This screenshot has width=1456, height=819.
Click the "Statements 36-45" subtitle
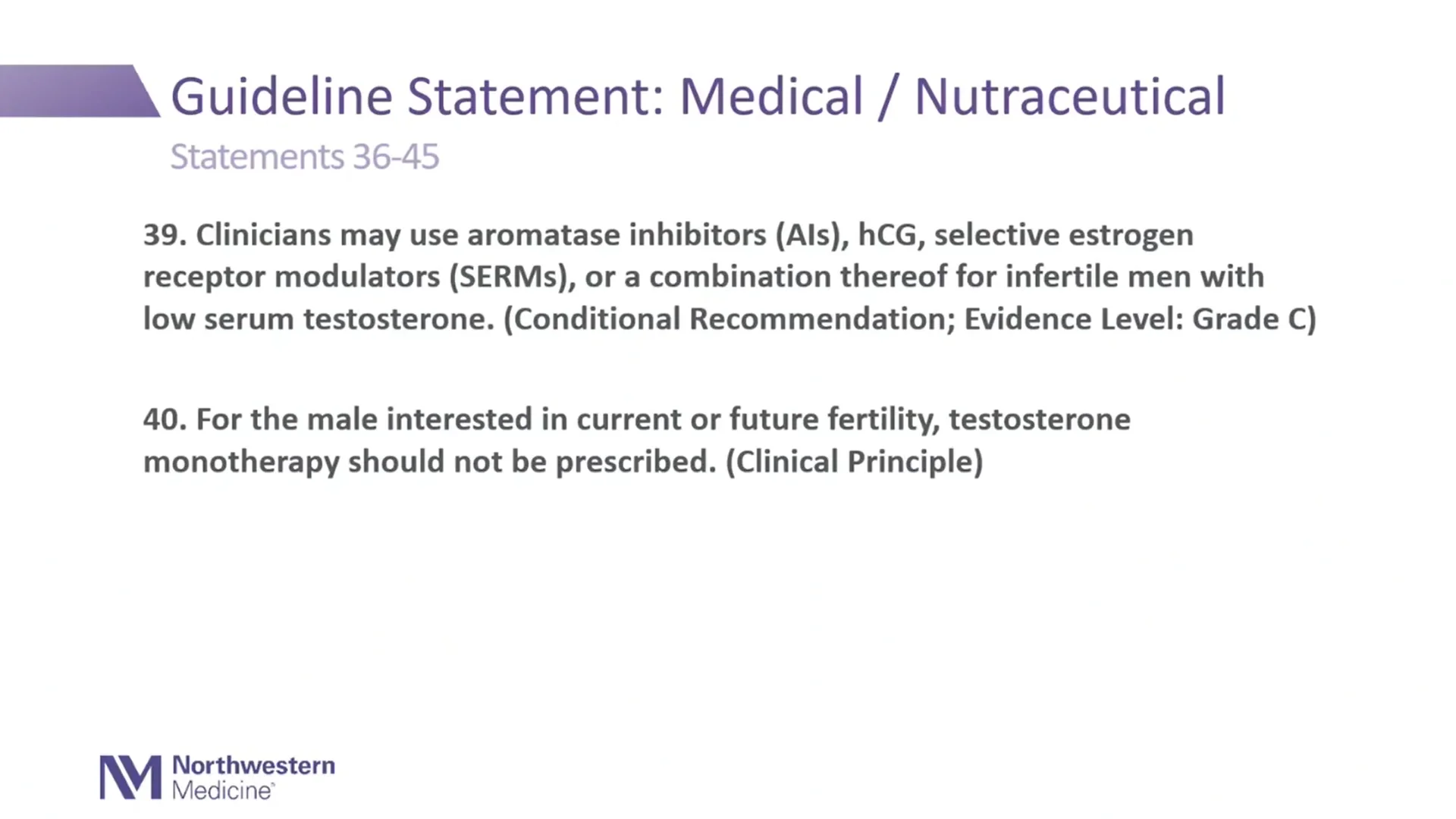point(305,157)
